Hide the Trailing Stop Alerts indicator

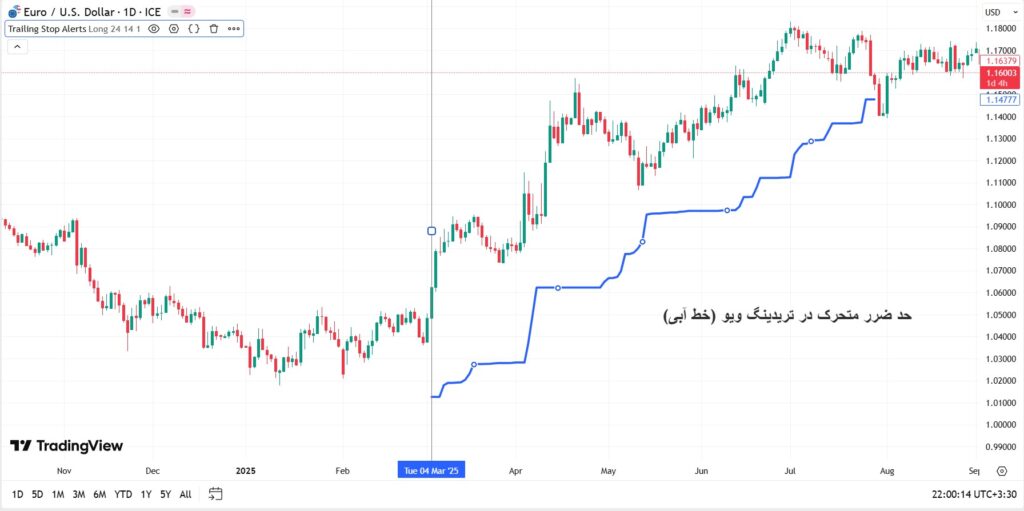[x=154, y=29]
